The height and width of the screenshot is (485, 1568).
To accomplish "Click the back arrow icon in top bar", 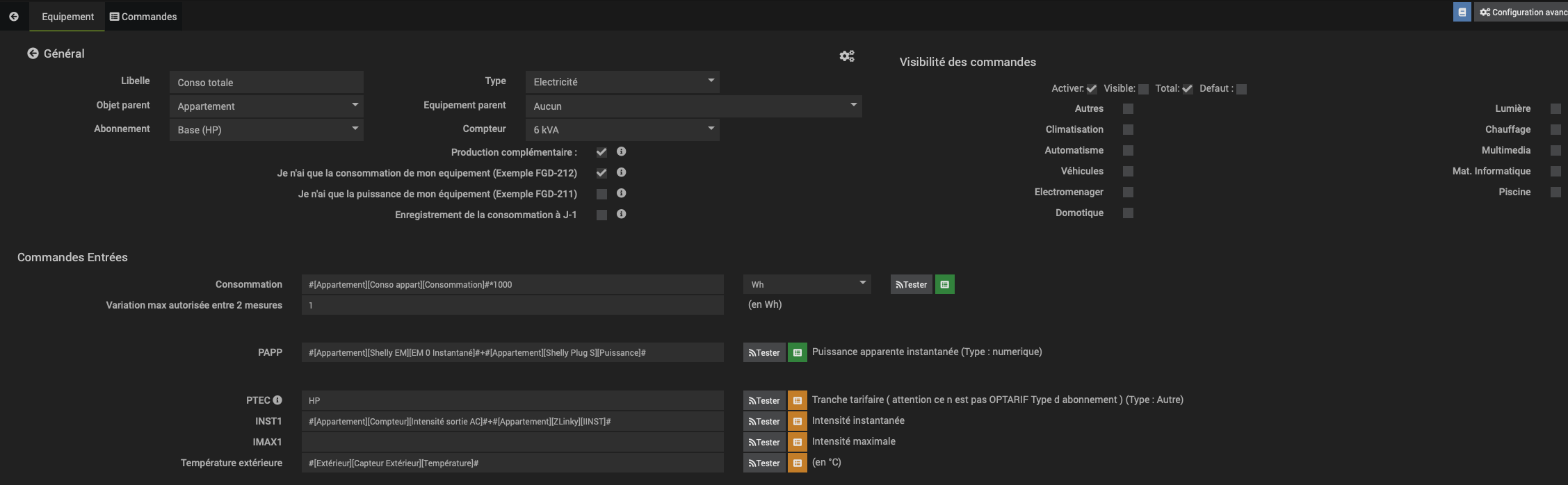I will [14, 16].
